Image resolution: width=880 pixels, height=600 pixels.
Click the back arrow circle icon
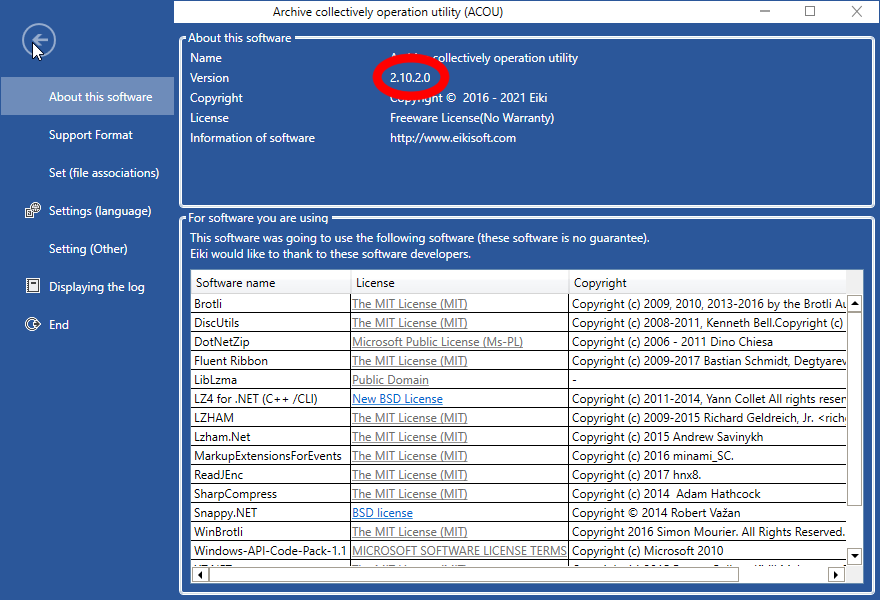[38, 42]
